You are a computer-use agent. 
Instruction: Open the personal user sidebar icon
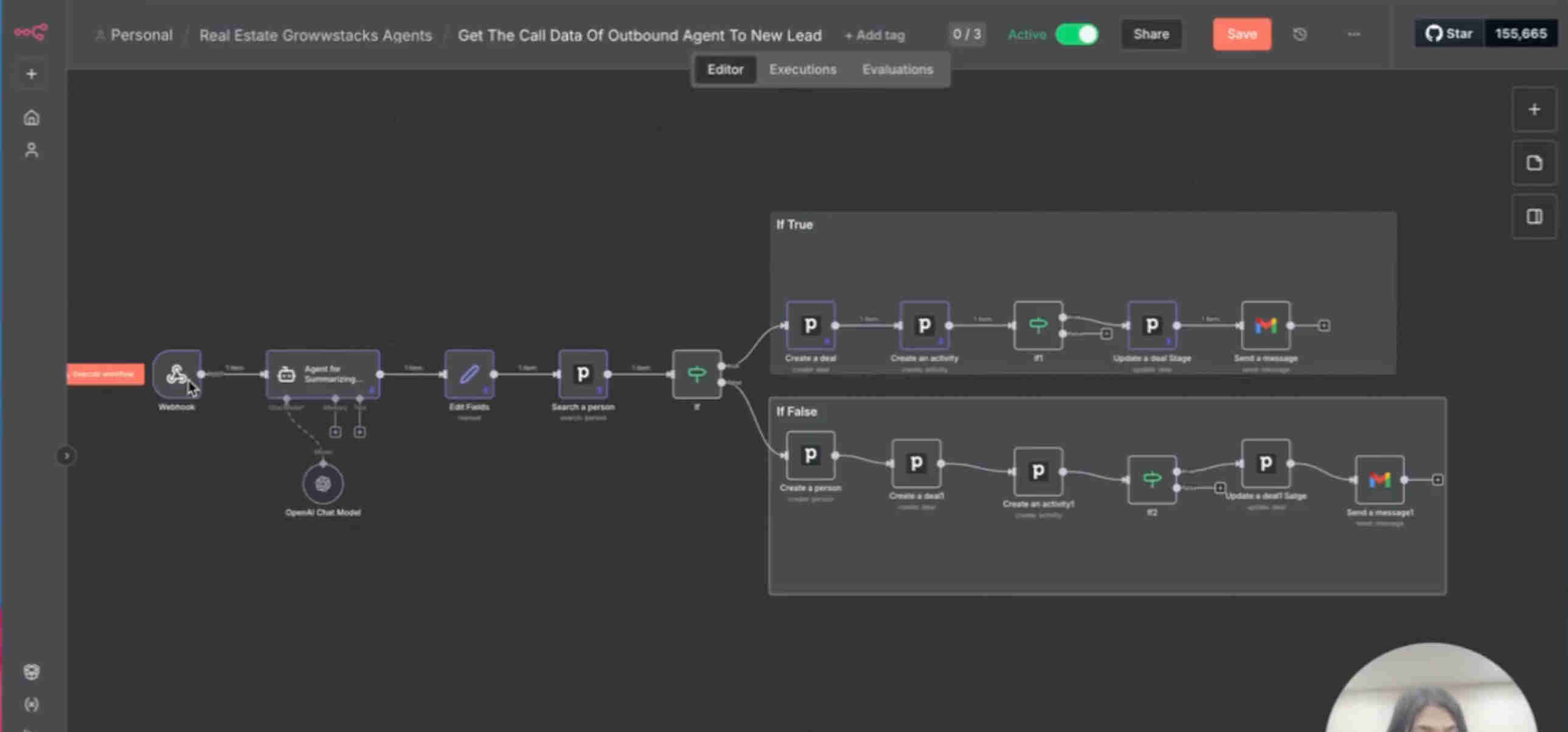(x=32, y=150)
